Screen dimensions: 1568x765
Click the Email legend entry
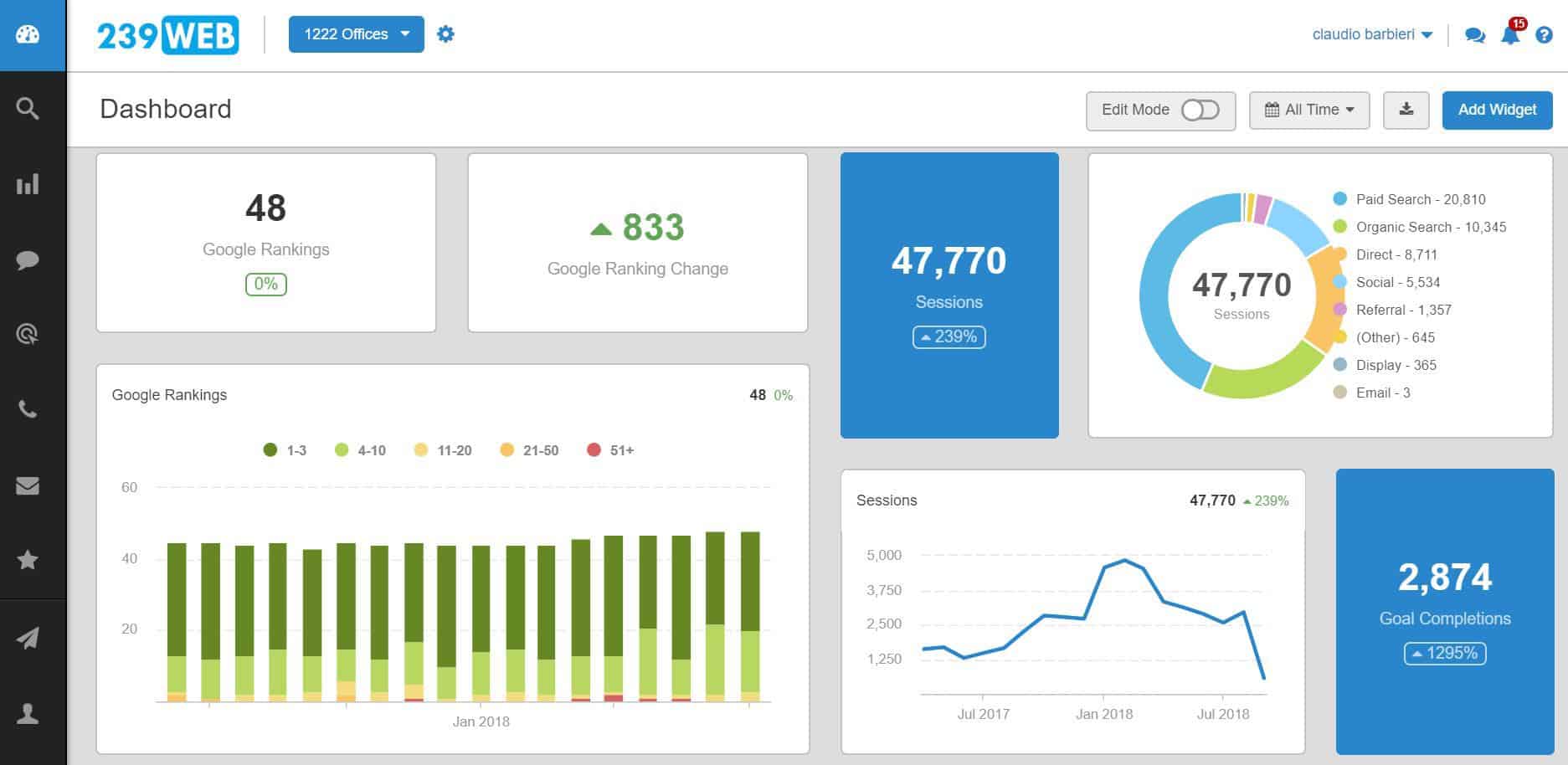(1371, 393)
